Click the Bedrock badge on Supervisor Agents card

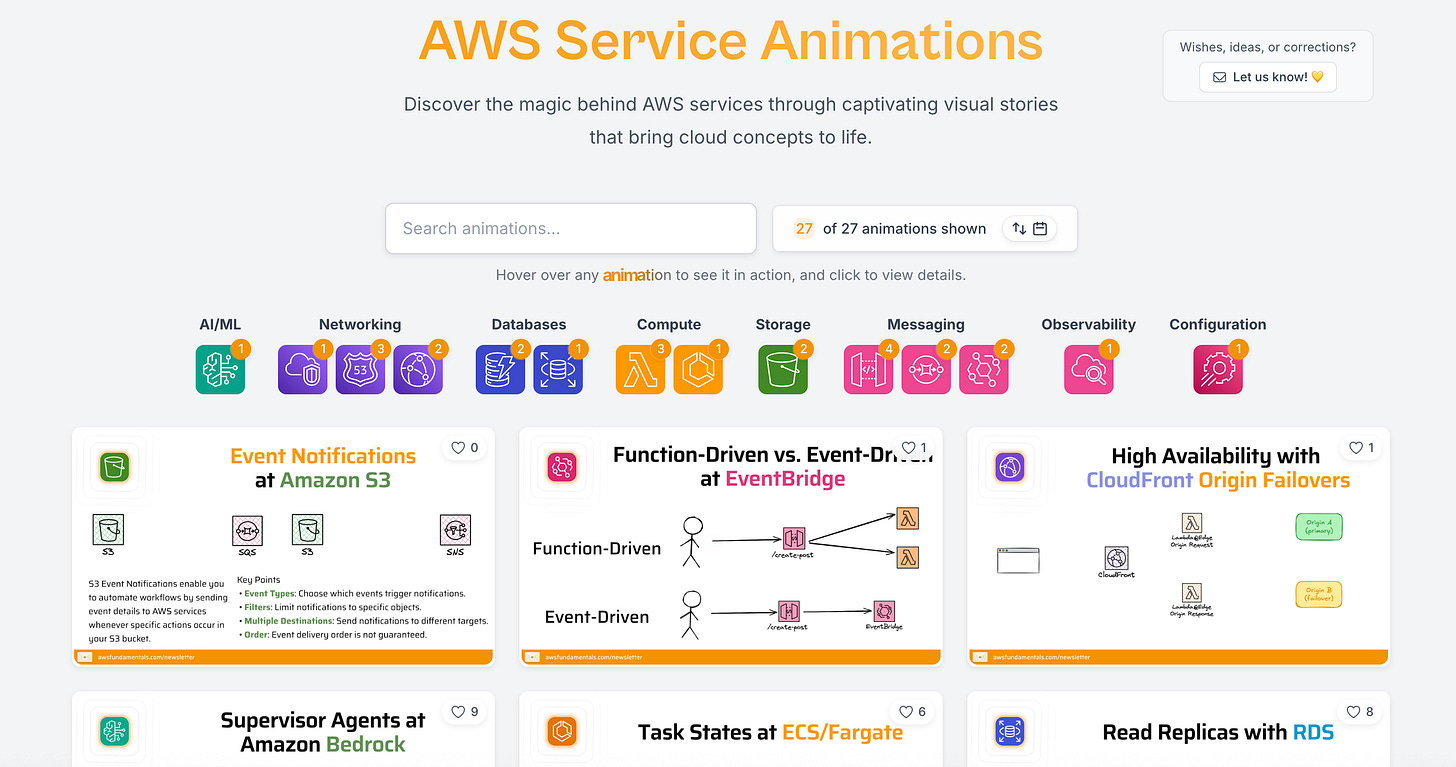115,730
